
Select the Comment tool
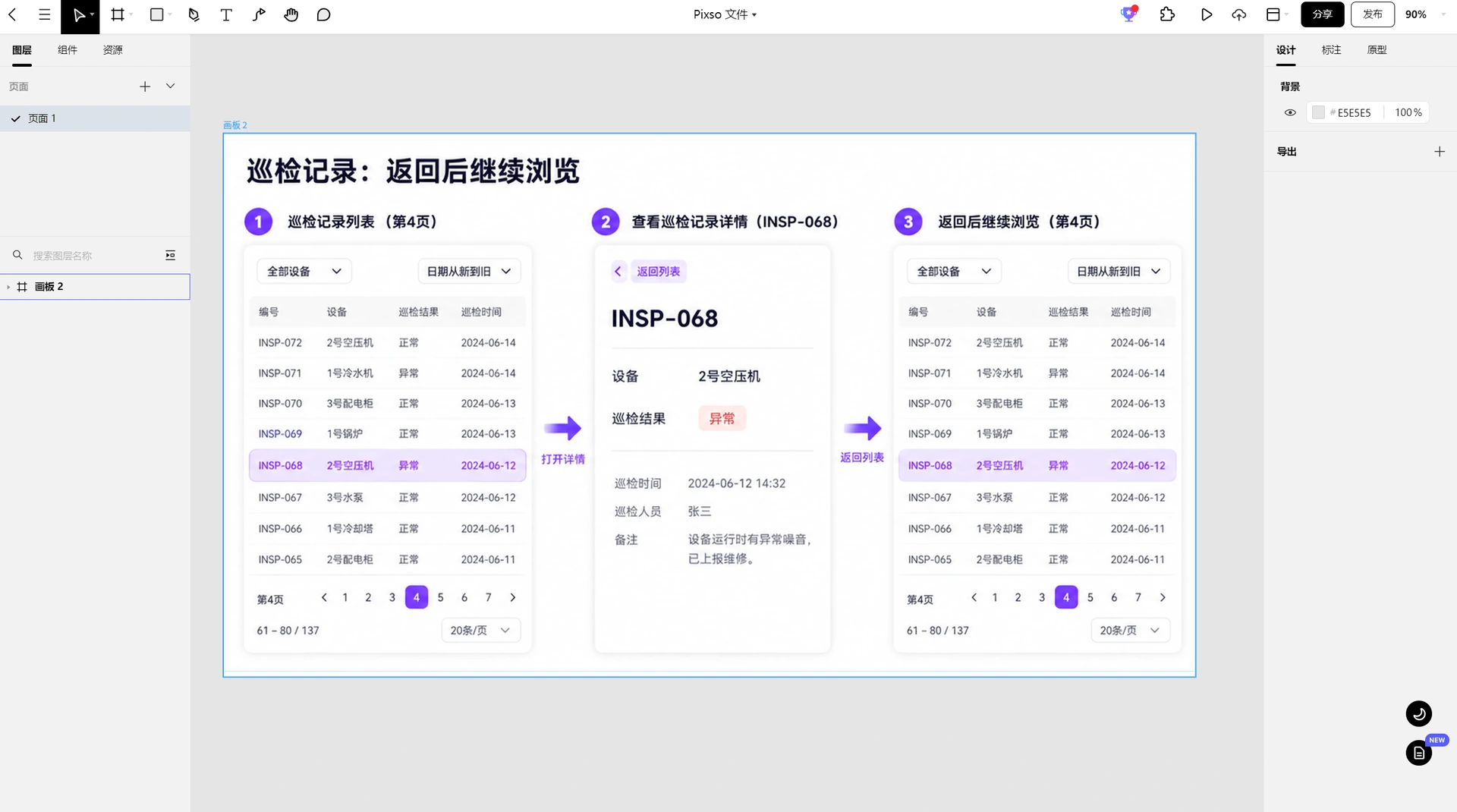[x=324, y=14]
